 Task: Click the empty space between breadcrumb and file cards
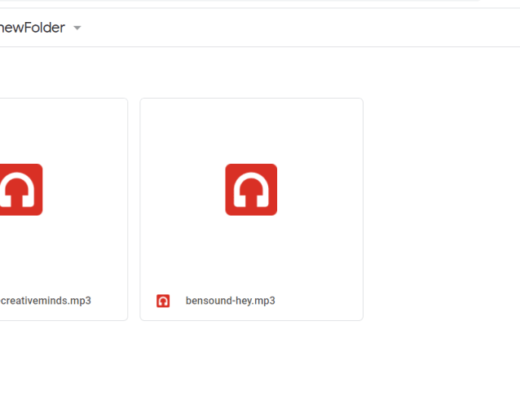[x=260, y=72]
